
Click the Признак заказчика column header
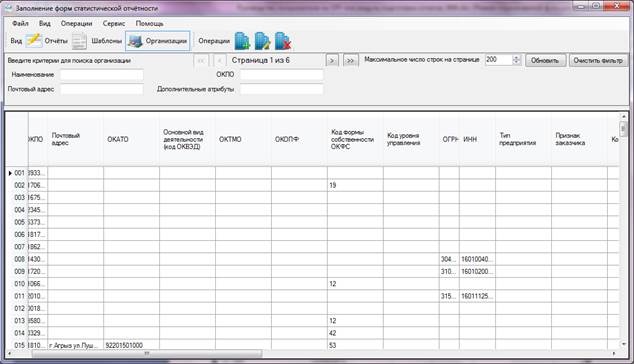click(x=579, y=139)
